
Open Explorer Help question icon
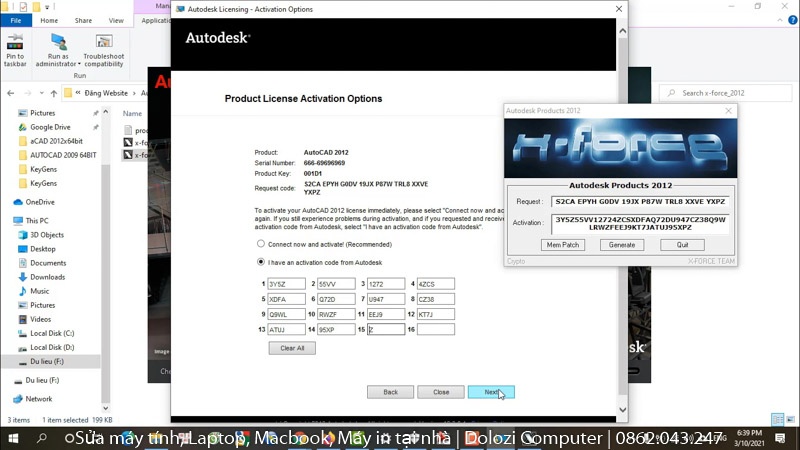tap(792, 20)
